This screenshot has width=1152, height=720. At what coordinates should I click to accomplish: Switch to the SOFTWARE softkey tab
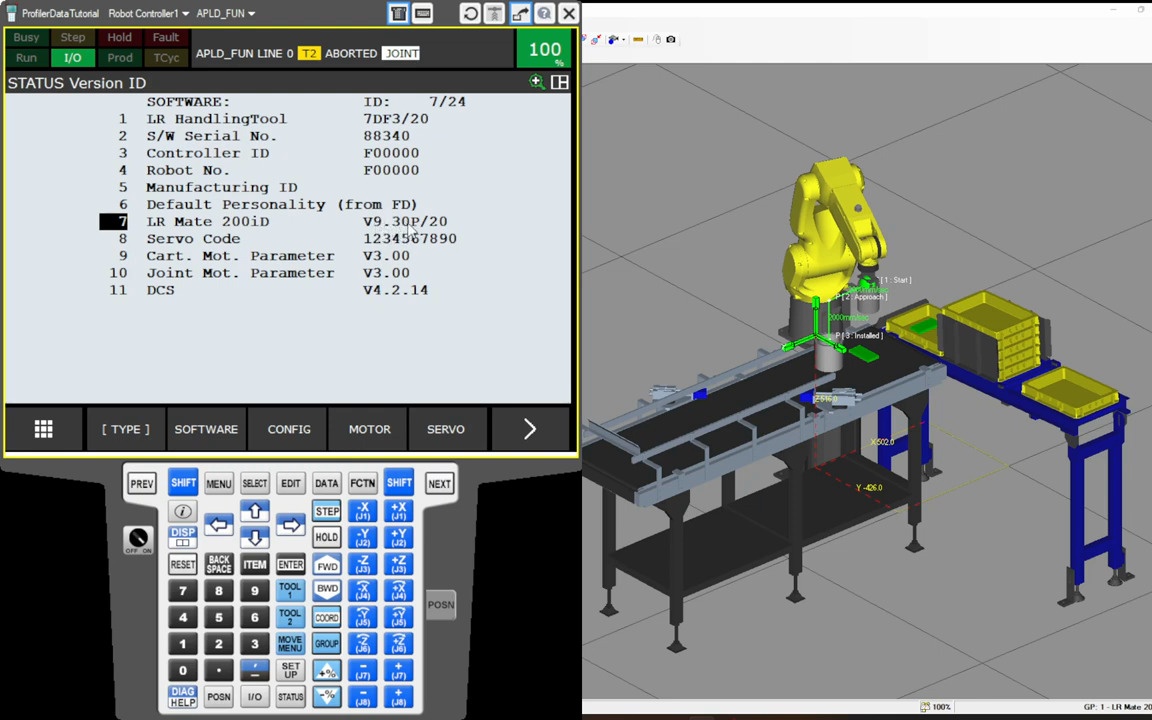(x=206, y=429)
